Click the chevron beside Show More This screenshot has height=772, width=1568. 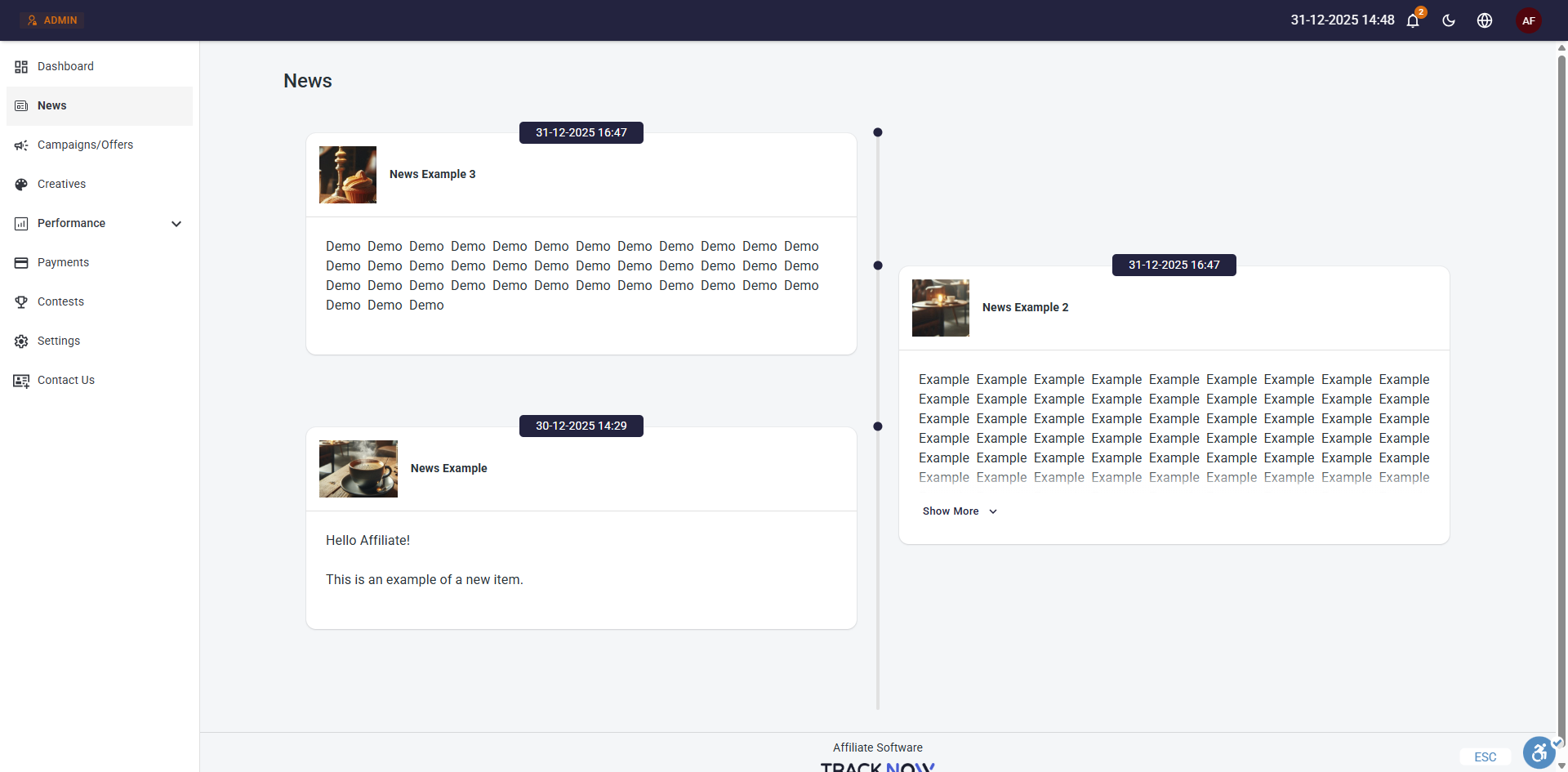[x=993, y=511]
